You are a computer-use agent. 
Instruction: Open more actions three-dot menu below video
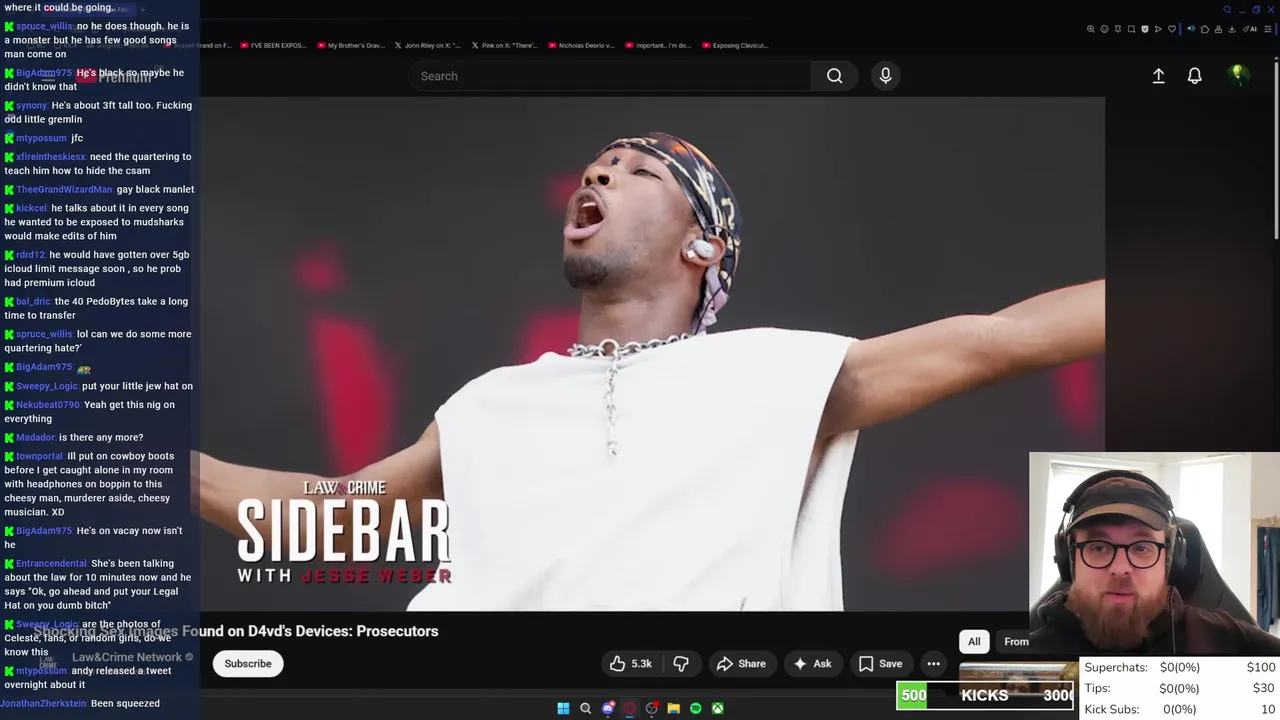933,664
